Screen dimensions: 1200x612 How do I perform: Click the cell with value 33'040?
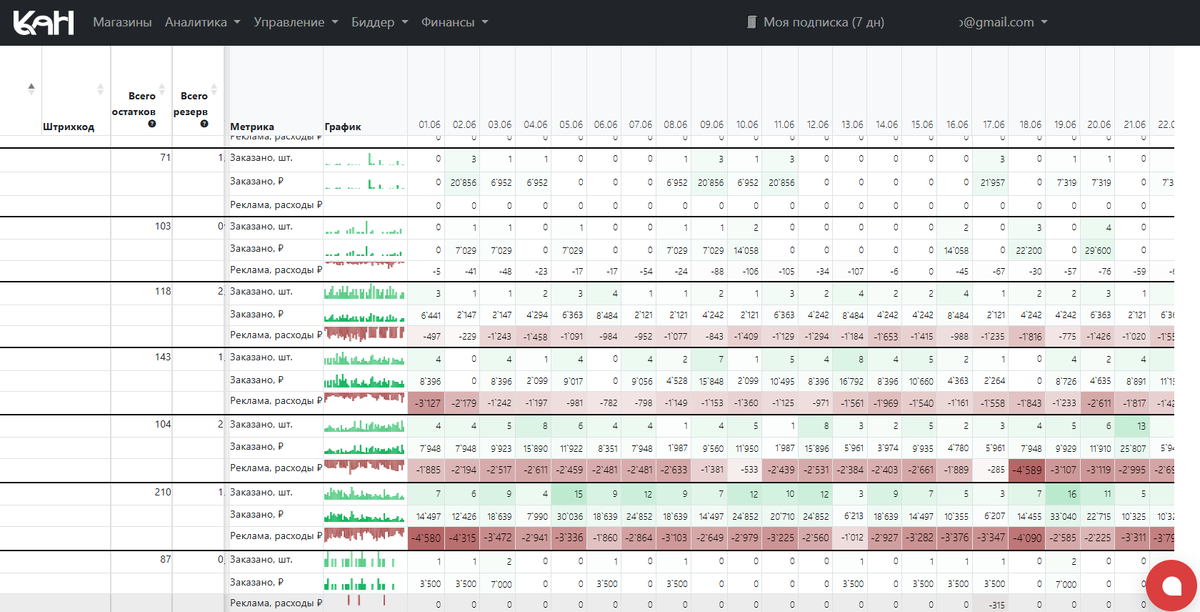1062,515
